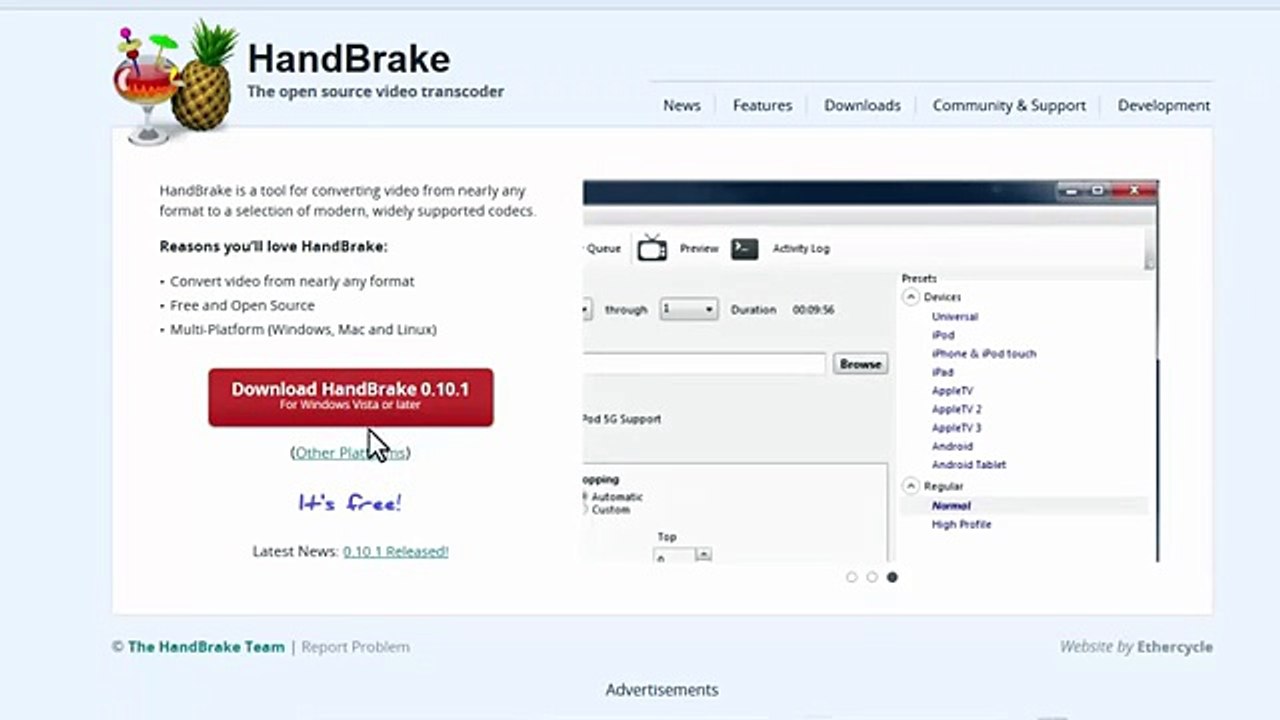Open the Other Platforms link

(350, 452)
